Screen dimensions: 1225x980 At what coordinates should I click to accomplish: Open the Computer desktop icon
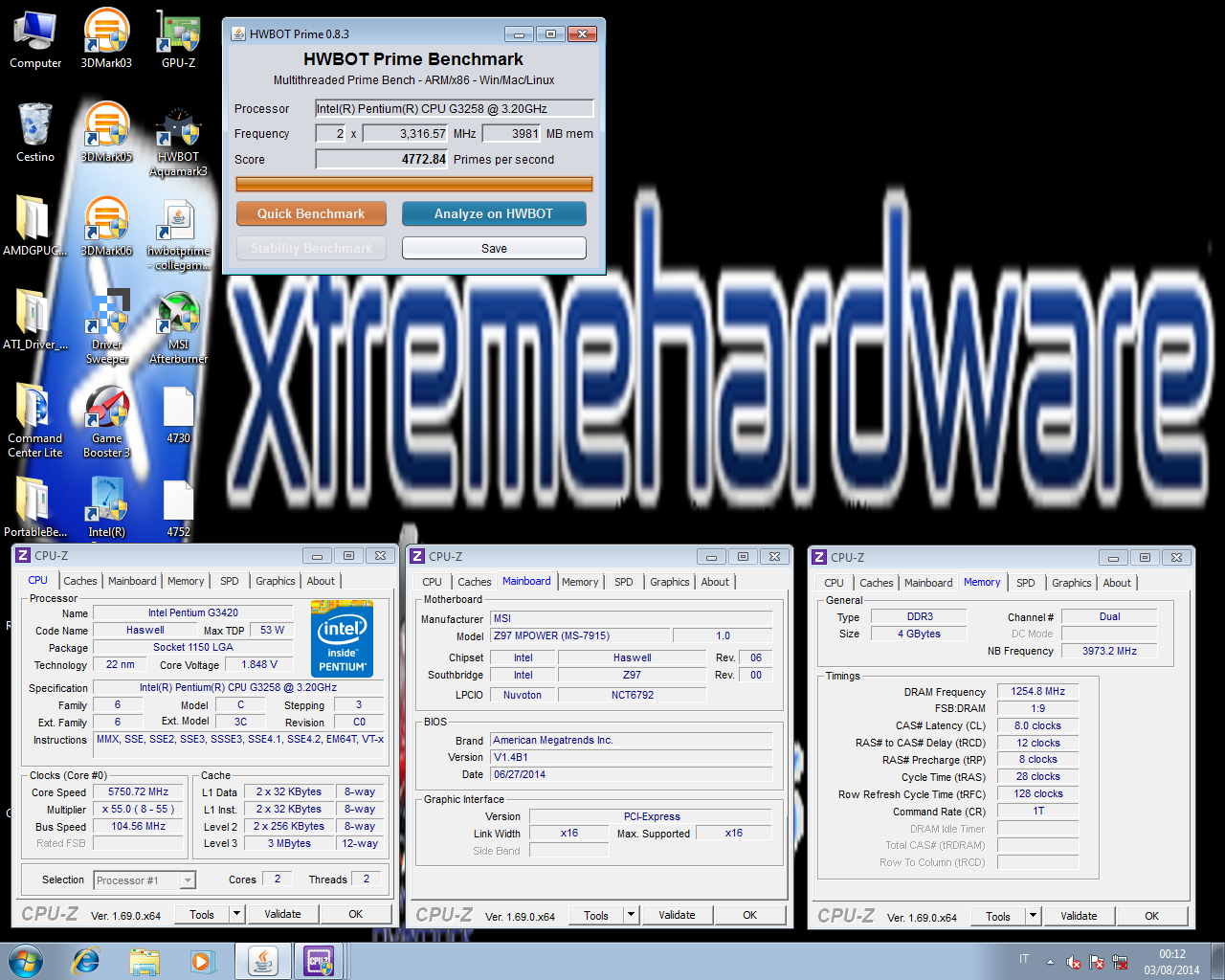(x=35, y=38)
